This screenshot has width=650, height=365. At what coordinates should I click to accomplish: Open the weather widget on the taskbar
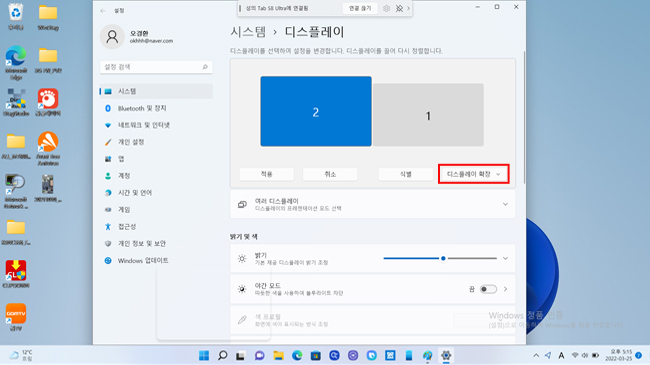tap(22, 355)
